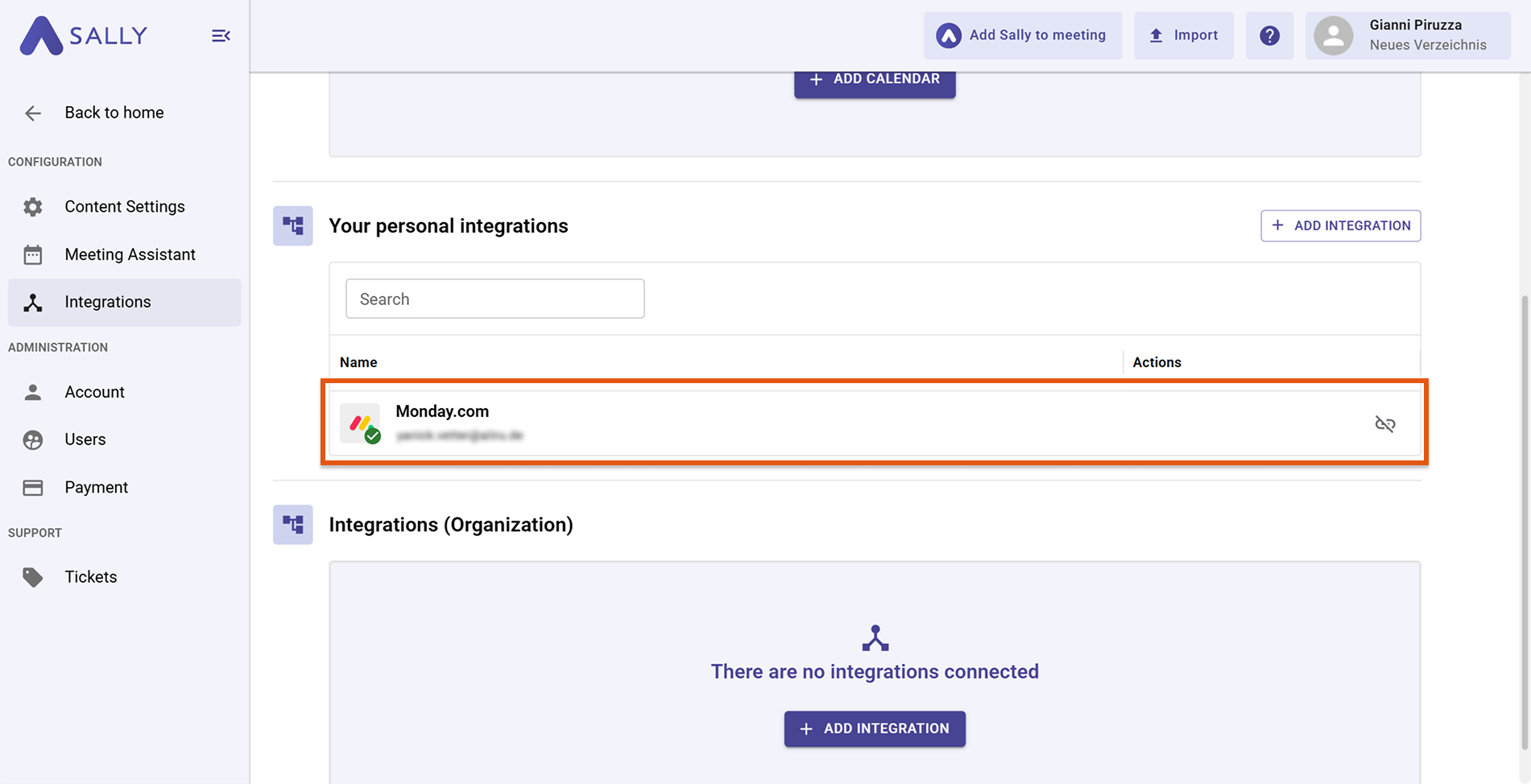Select Integrations in the sidebar
Viewport: 1531px width, 784px height.
[x=108, y=302]
